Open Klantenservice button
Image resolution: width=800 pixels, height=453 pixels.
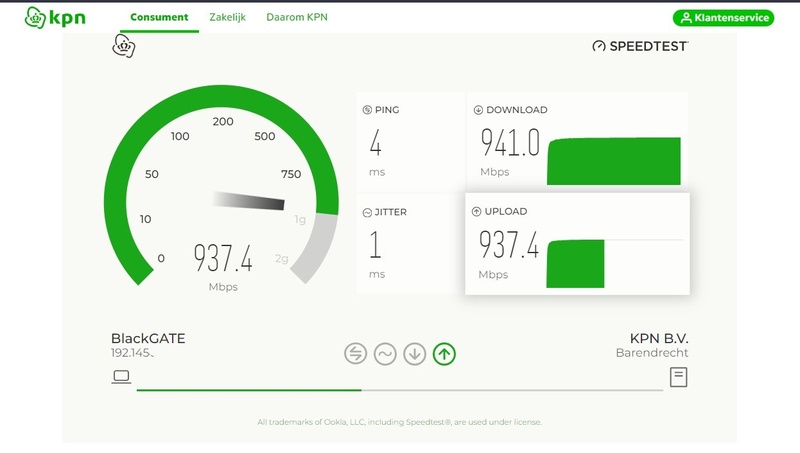723,18
